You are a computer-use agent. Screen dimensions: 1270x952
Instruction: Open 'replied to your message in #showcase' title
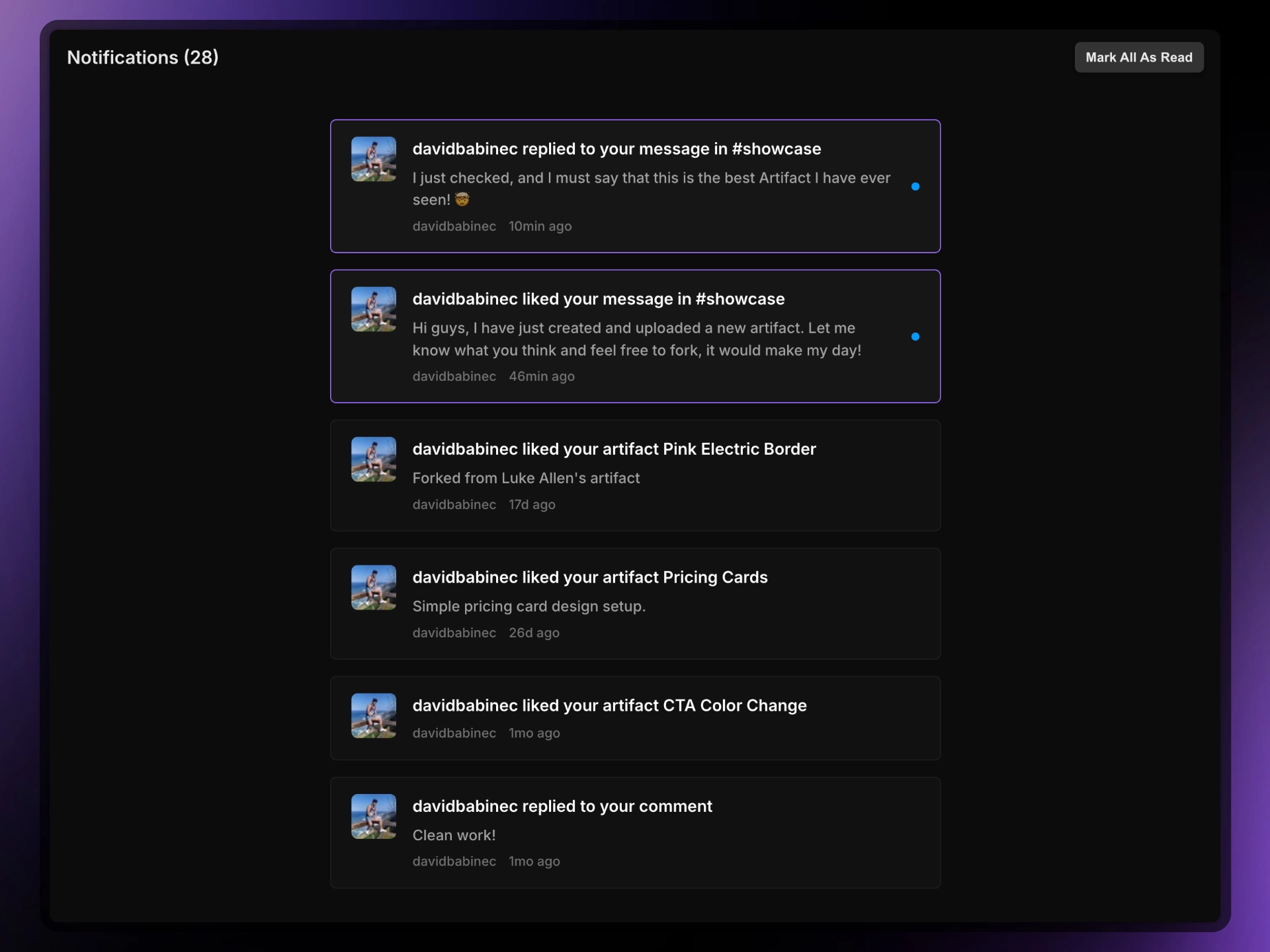coord(616,149)
